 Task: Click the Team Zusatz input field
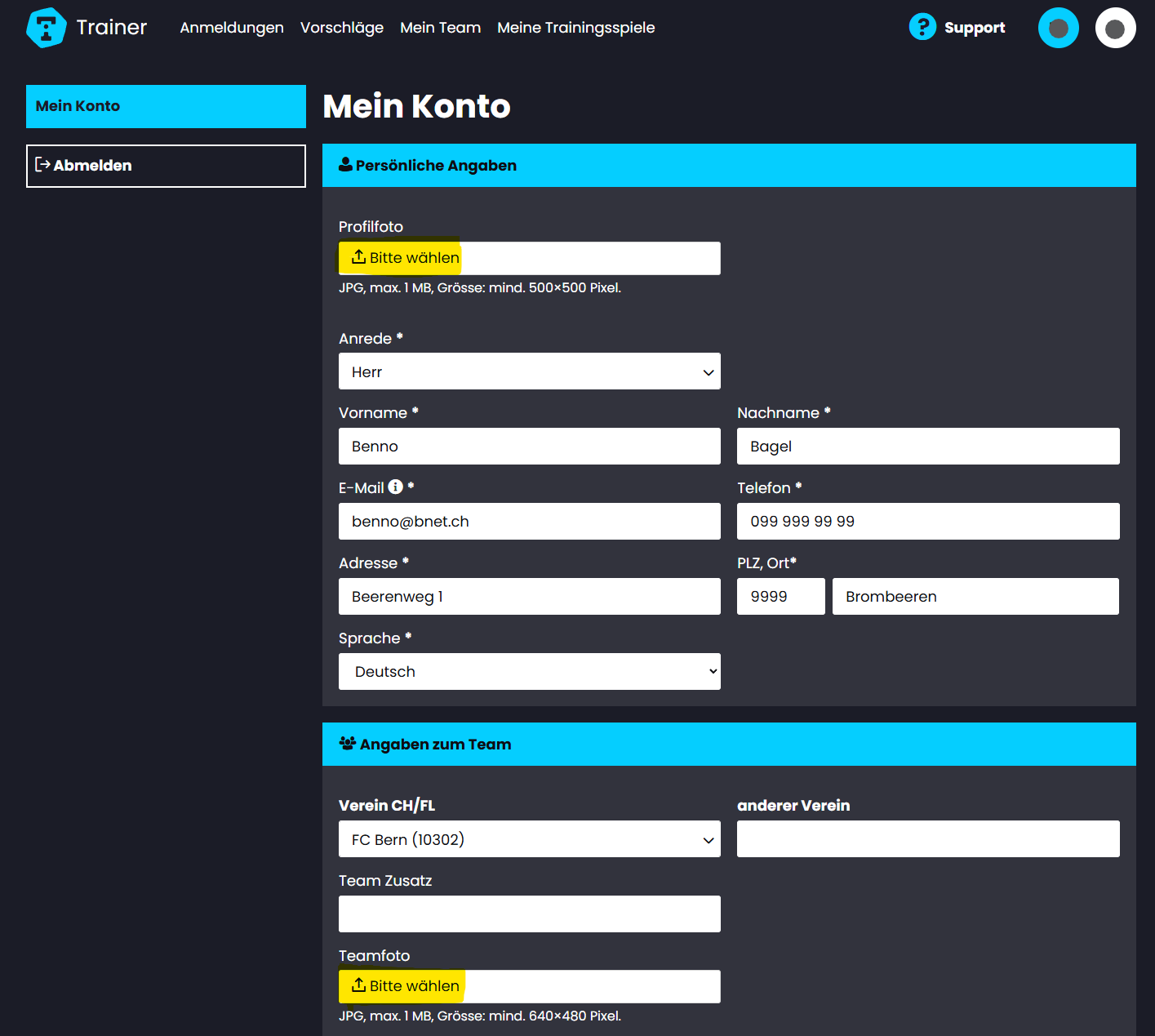point(529,914)
